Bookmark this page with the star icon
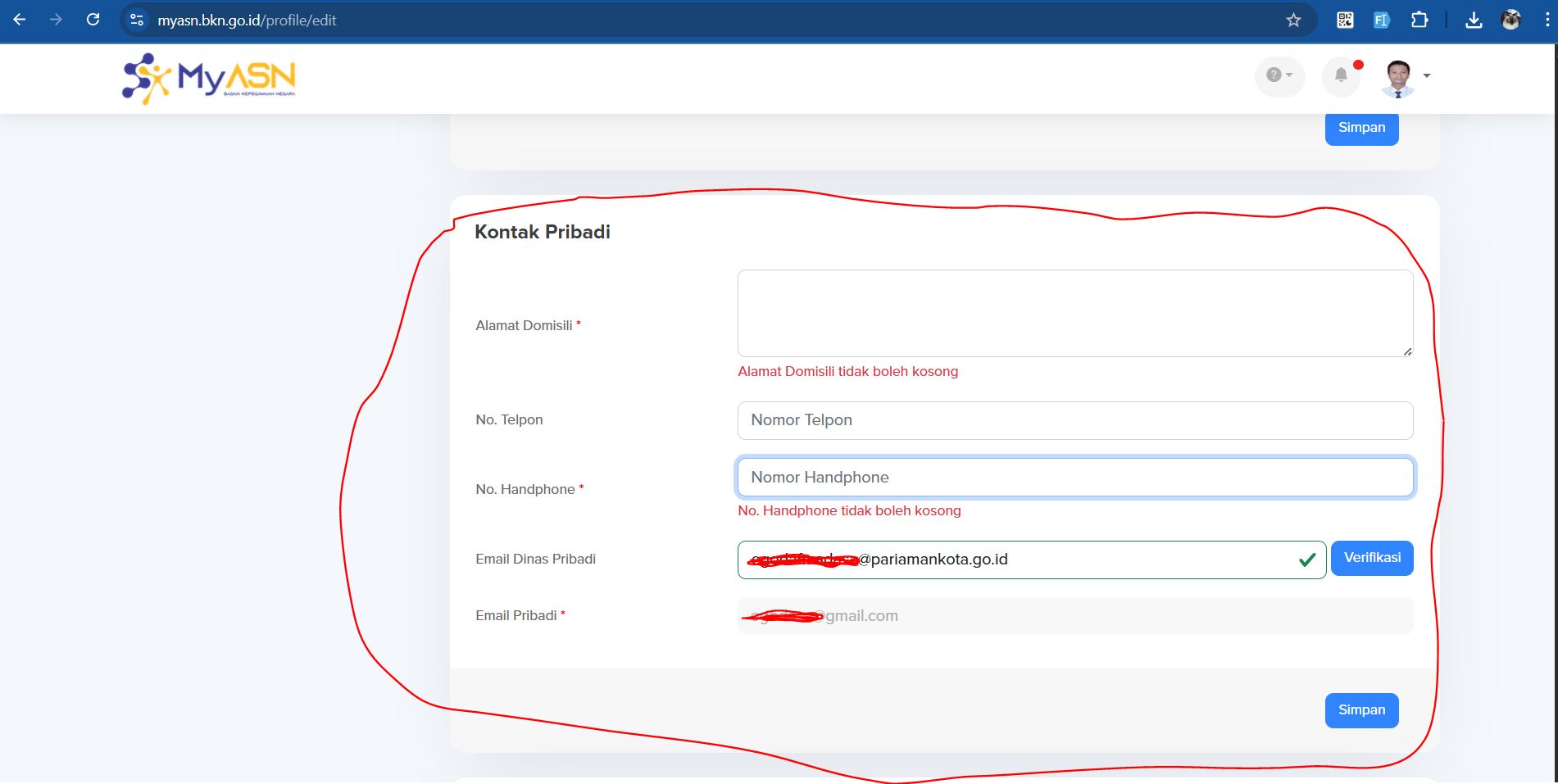 coord(1293,20)
